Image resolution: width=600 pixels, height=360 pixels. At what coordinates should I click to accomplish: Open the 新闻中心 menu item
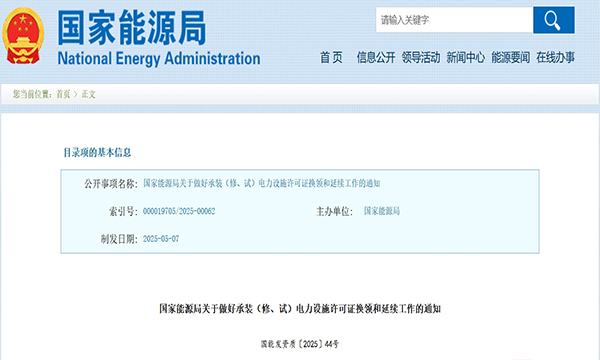point(465,58)
